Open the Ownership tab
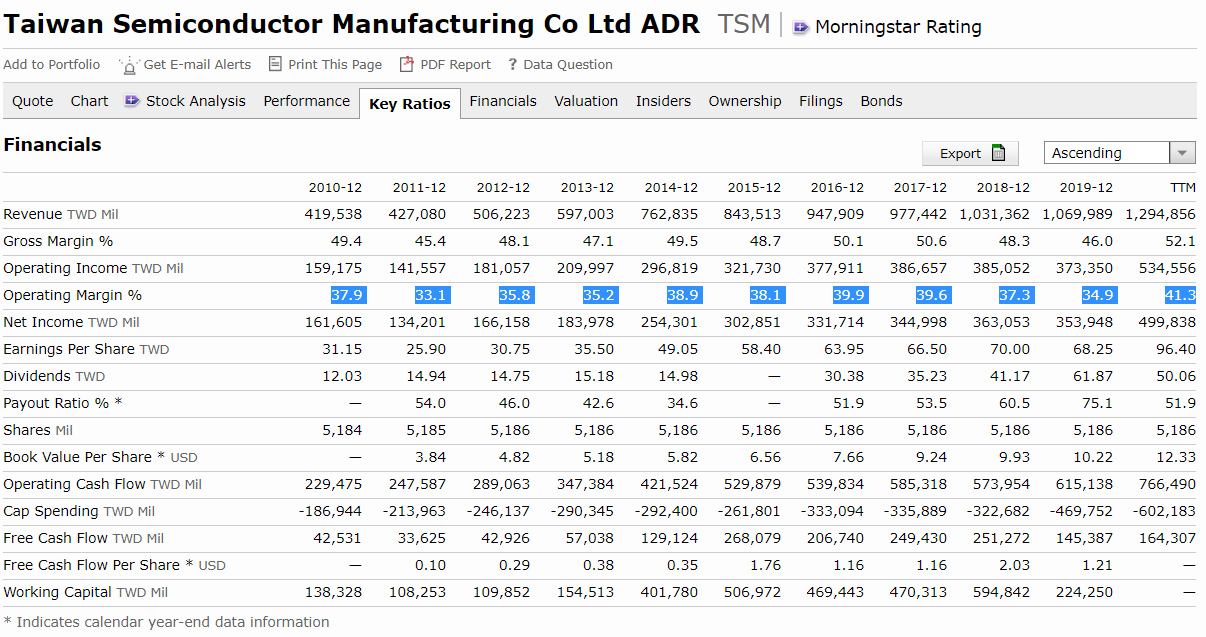Viewport: 1206px width, 637px height. [745, 101]
